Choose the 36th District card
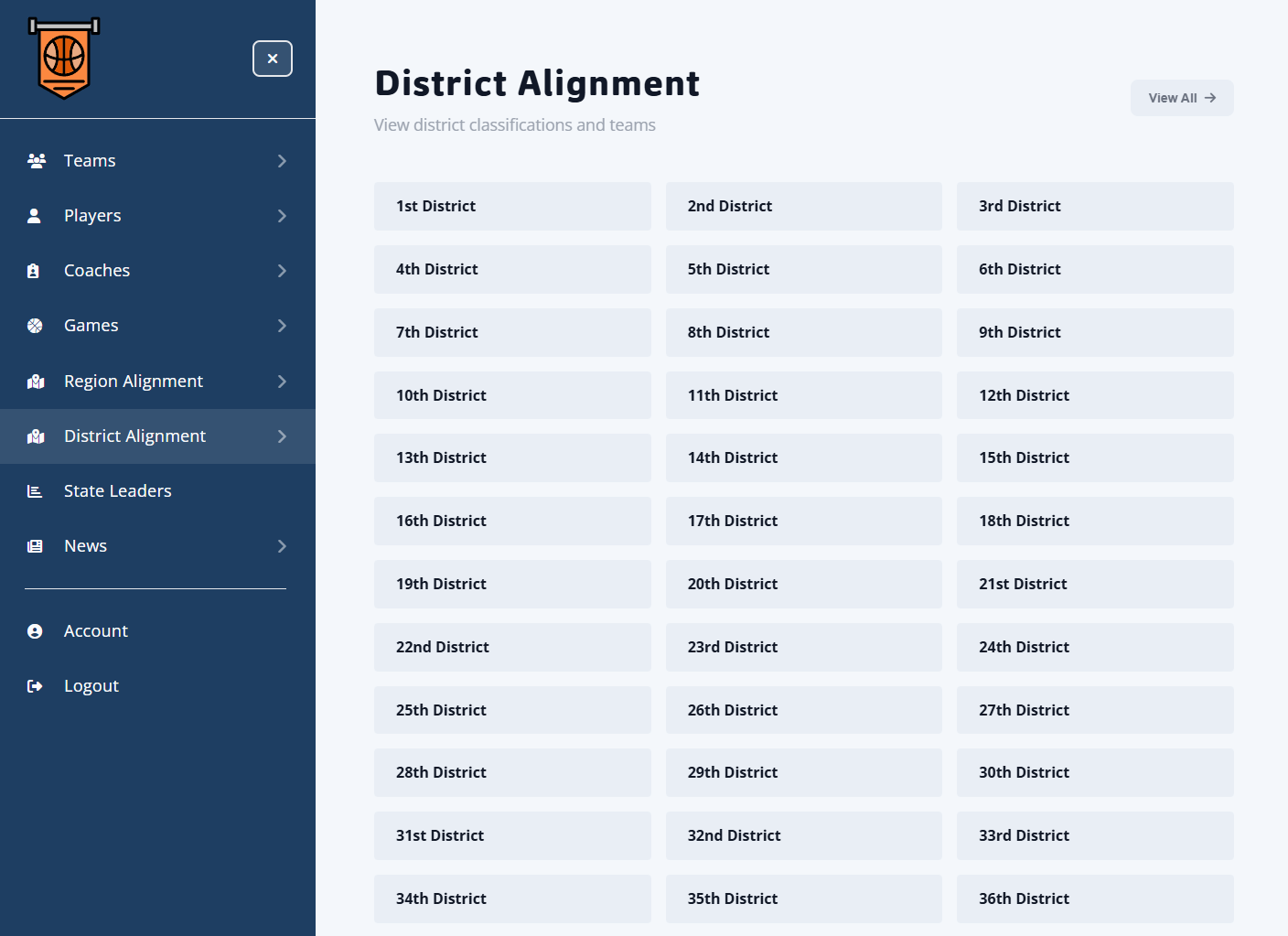This screenshot has height=936, width=1288. point(1094,898)
